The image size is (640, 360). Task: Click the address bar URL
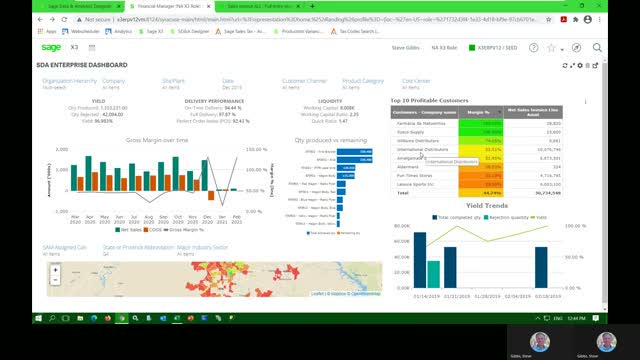pos(326,19)
